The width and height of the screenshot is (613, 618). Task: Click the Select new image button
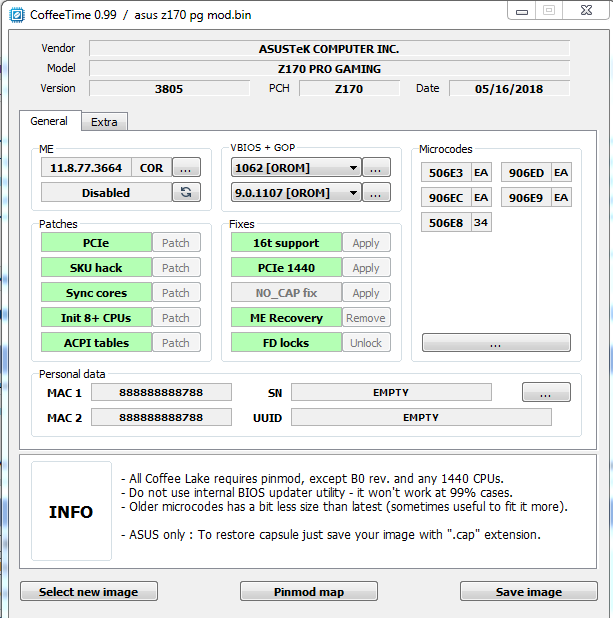point(89,591)
